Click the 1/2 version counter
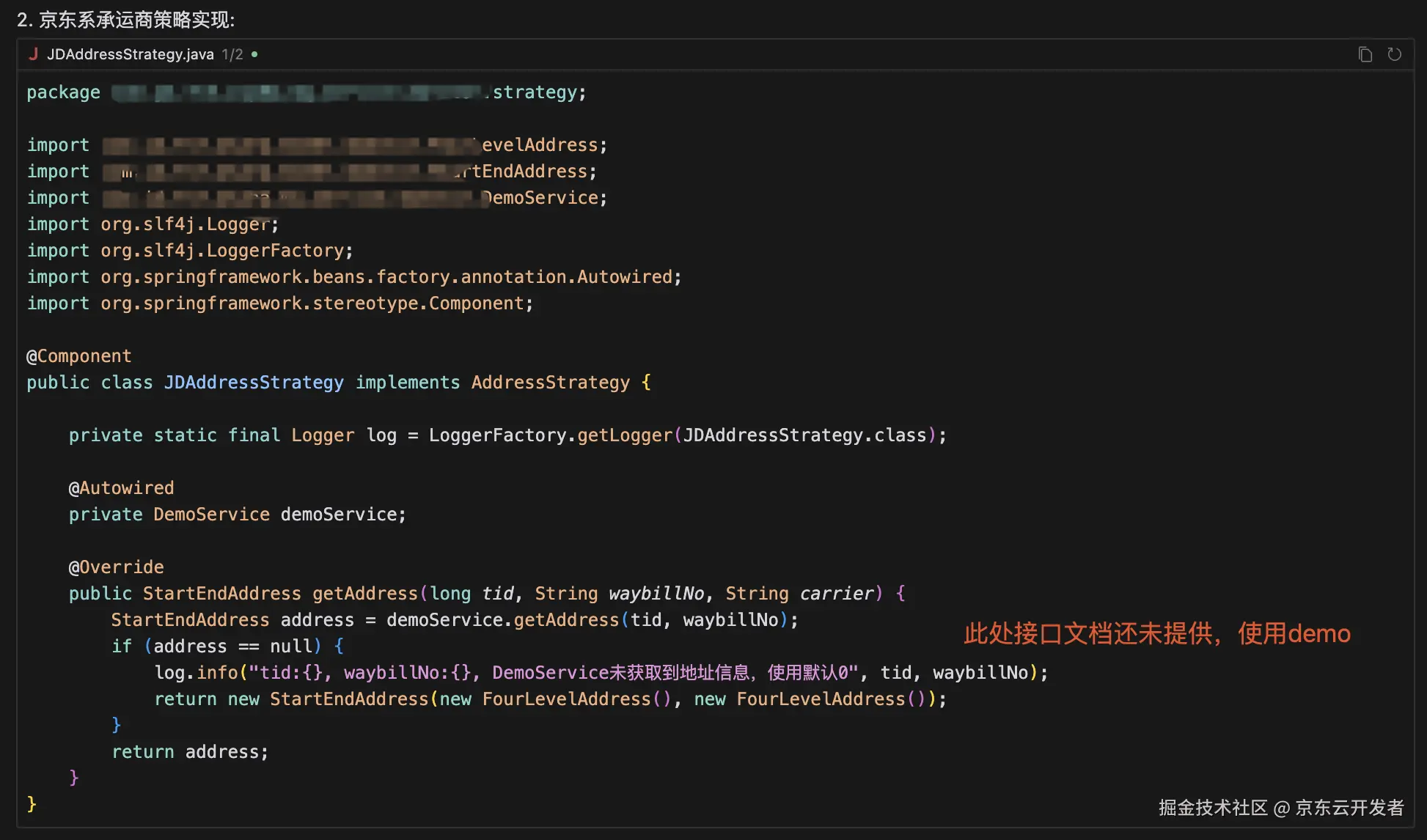Screen dimensions: 1427x840 click(x=232, y=54)
